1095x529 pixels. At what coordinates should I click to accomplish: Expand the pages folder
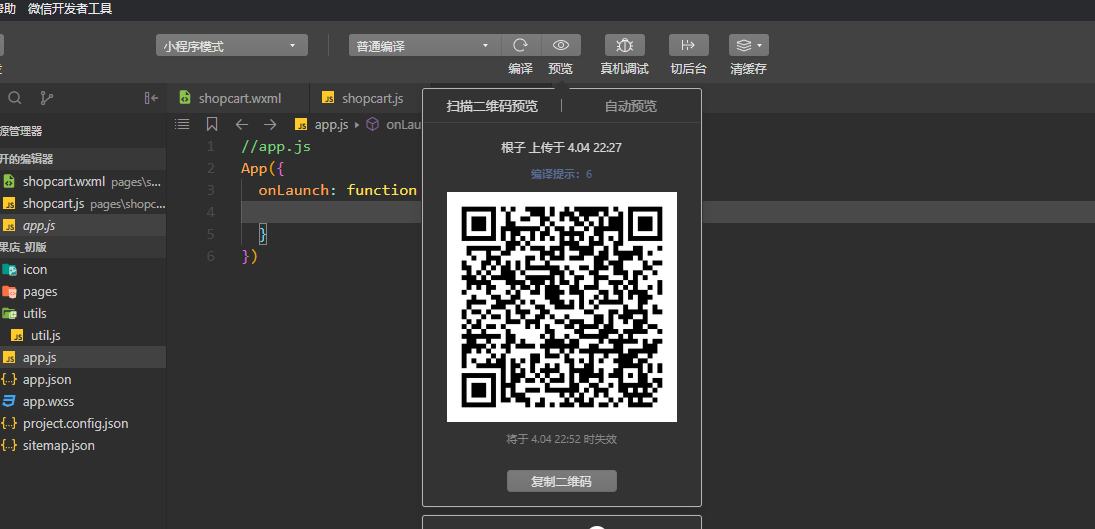83,292
